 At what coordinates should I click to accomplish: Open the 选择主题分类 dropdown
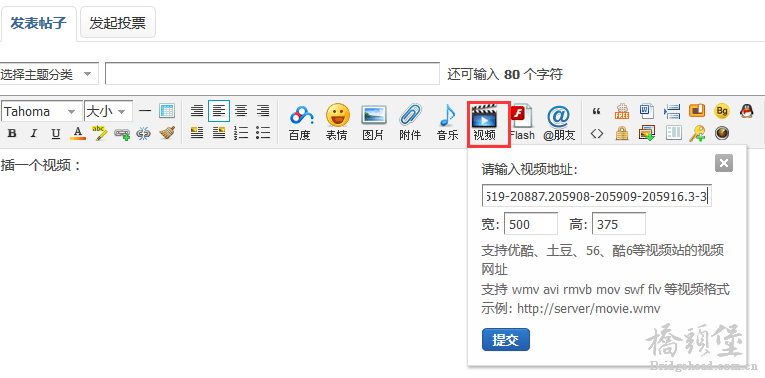(49, 74)
